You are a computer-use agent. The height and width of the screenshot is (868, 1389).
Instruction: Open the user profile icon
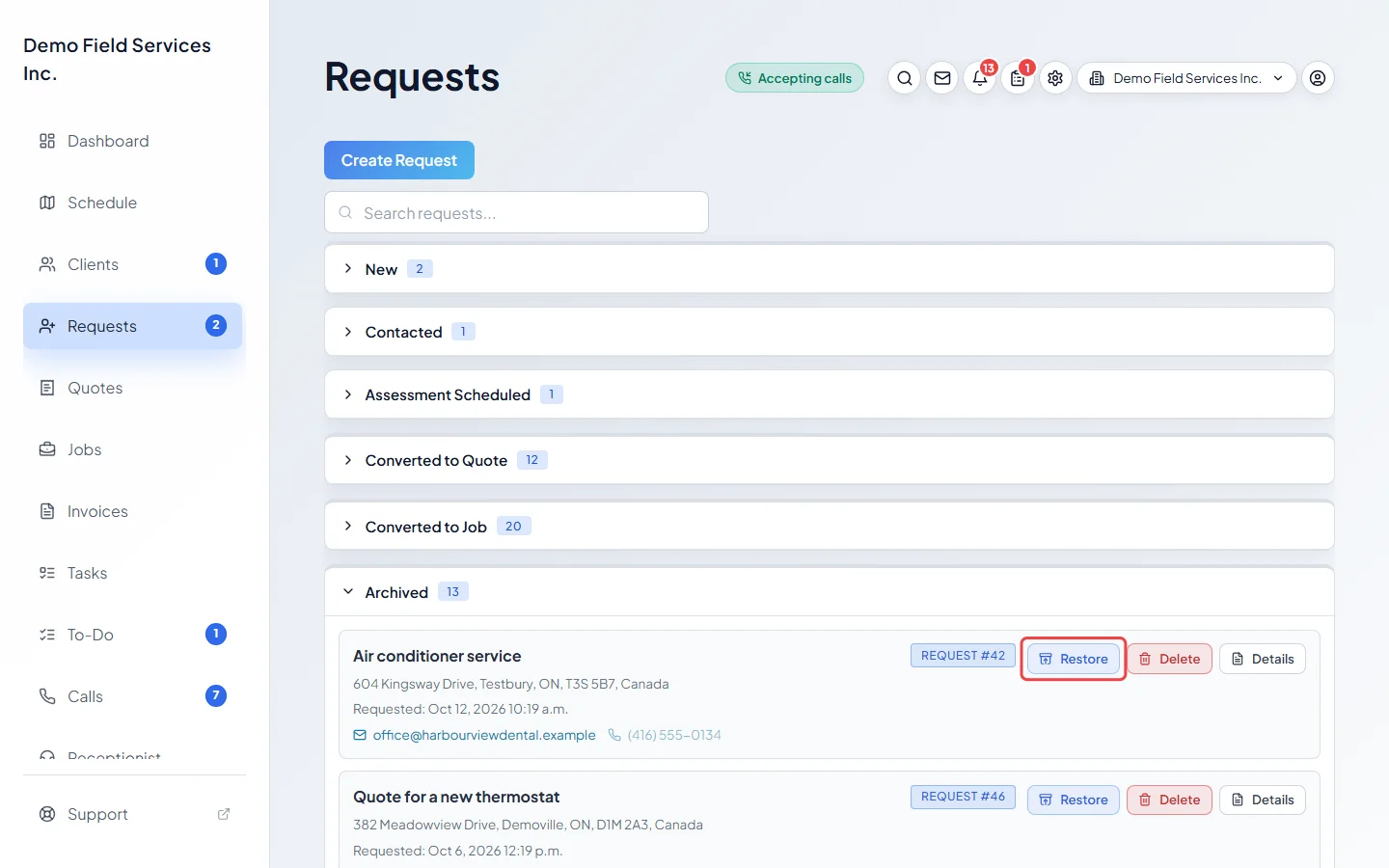1318,78
